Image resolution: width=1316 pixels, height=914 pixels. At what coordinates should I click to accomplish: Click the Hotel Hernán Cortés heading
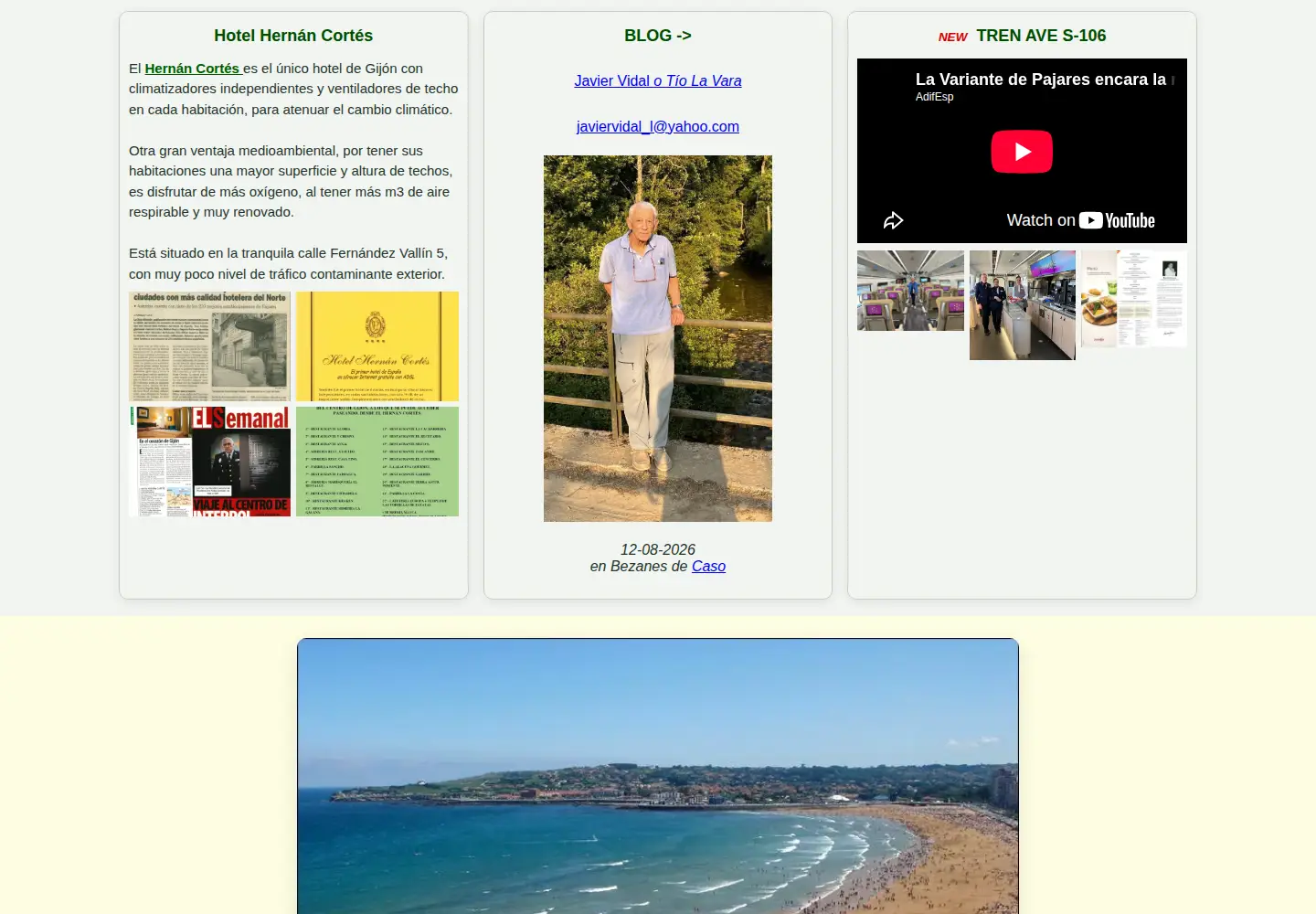(293, 36)
